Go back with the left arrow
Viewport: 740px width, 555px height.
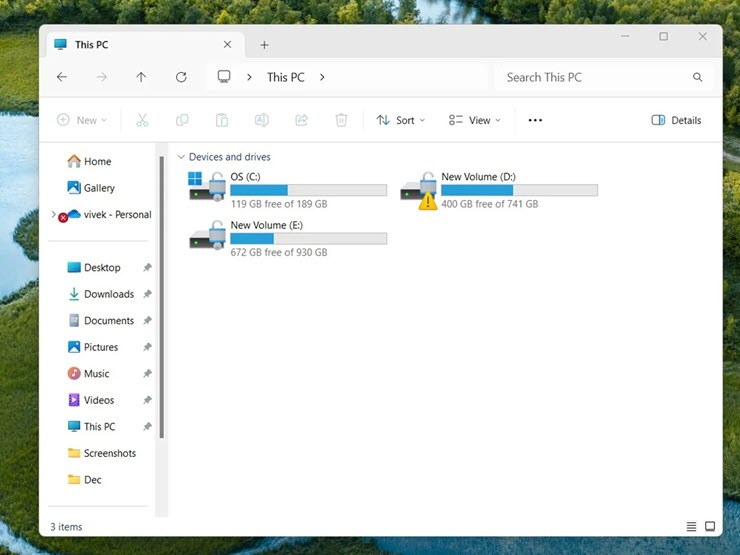[62, 77]
